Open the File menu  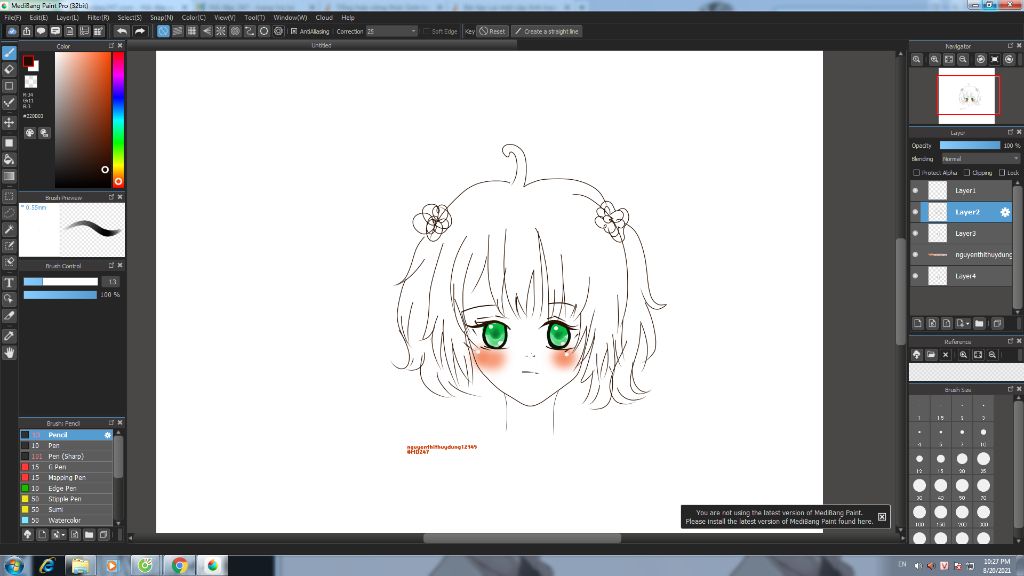(x=12, y=18)
